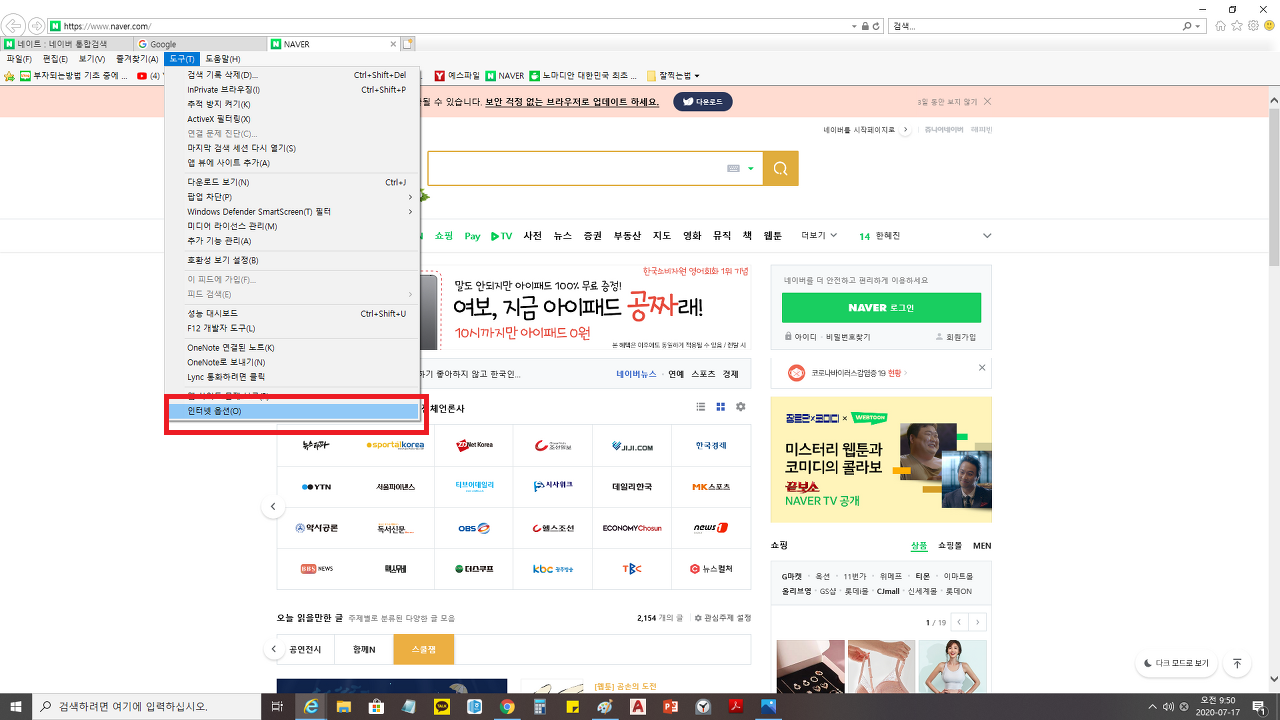The image size is (1280, 720).
Task: Open newsstand settings gear icon
Action: point(741,407)
